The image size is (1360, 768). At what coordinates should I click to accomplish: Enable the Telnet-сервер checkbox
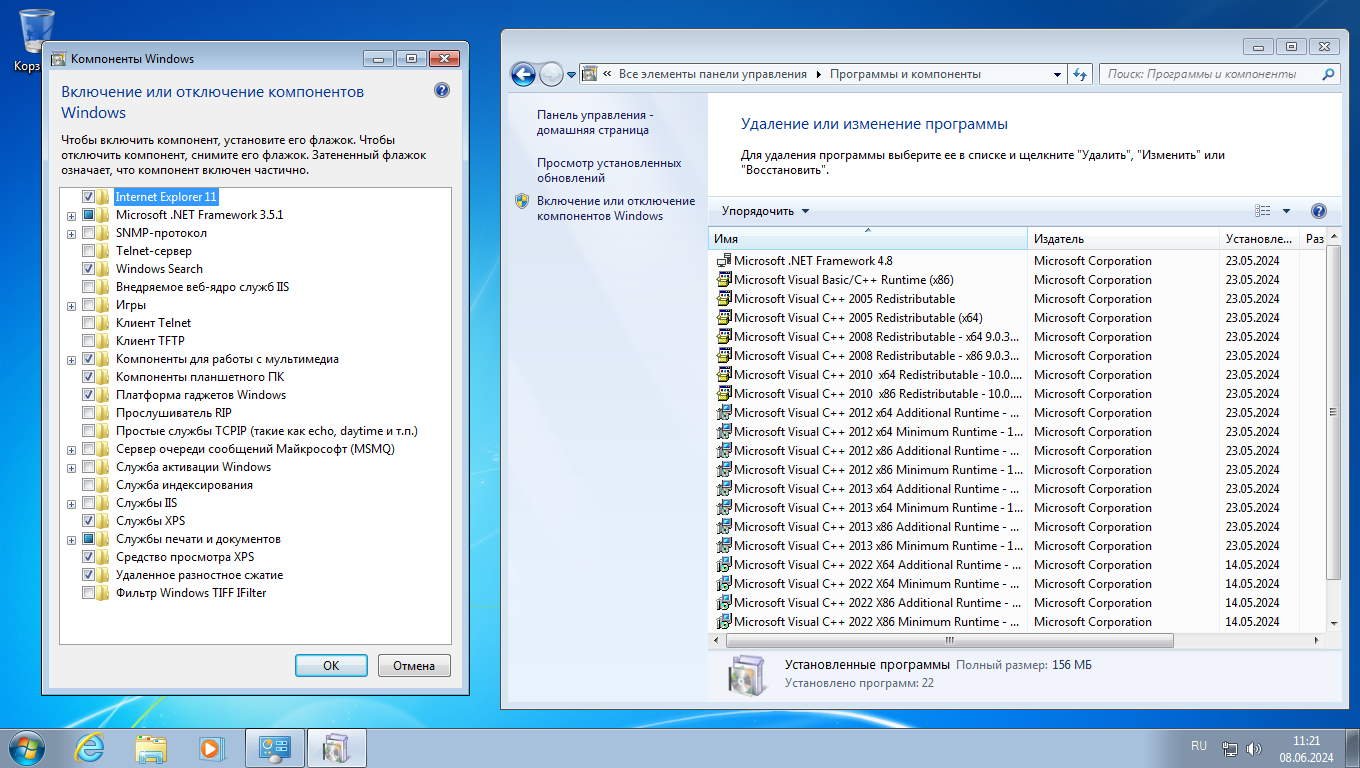tap(89, 251)
